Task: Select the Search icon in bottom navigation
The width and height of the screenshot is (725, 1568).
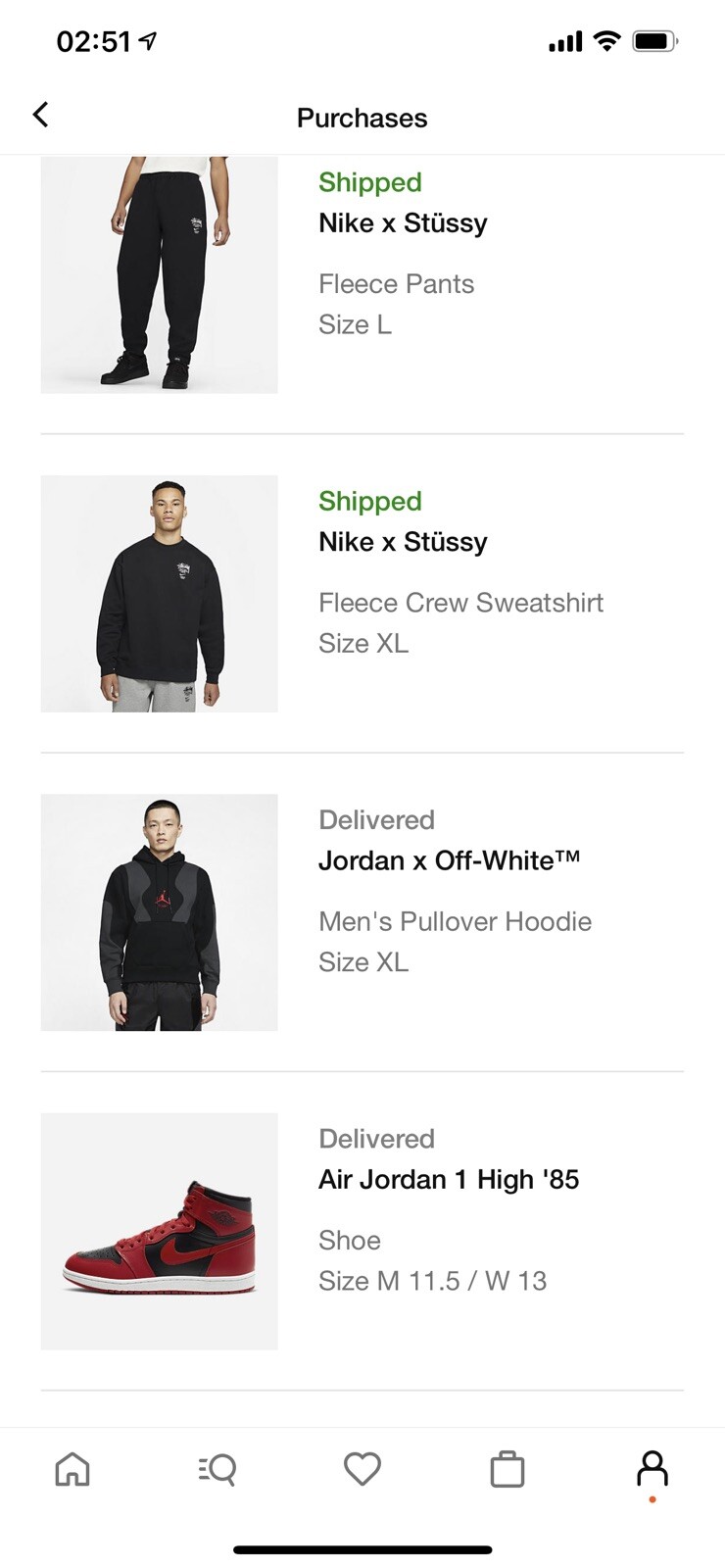Action: point(217,1469)
